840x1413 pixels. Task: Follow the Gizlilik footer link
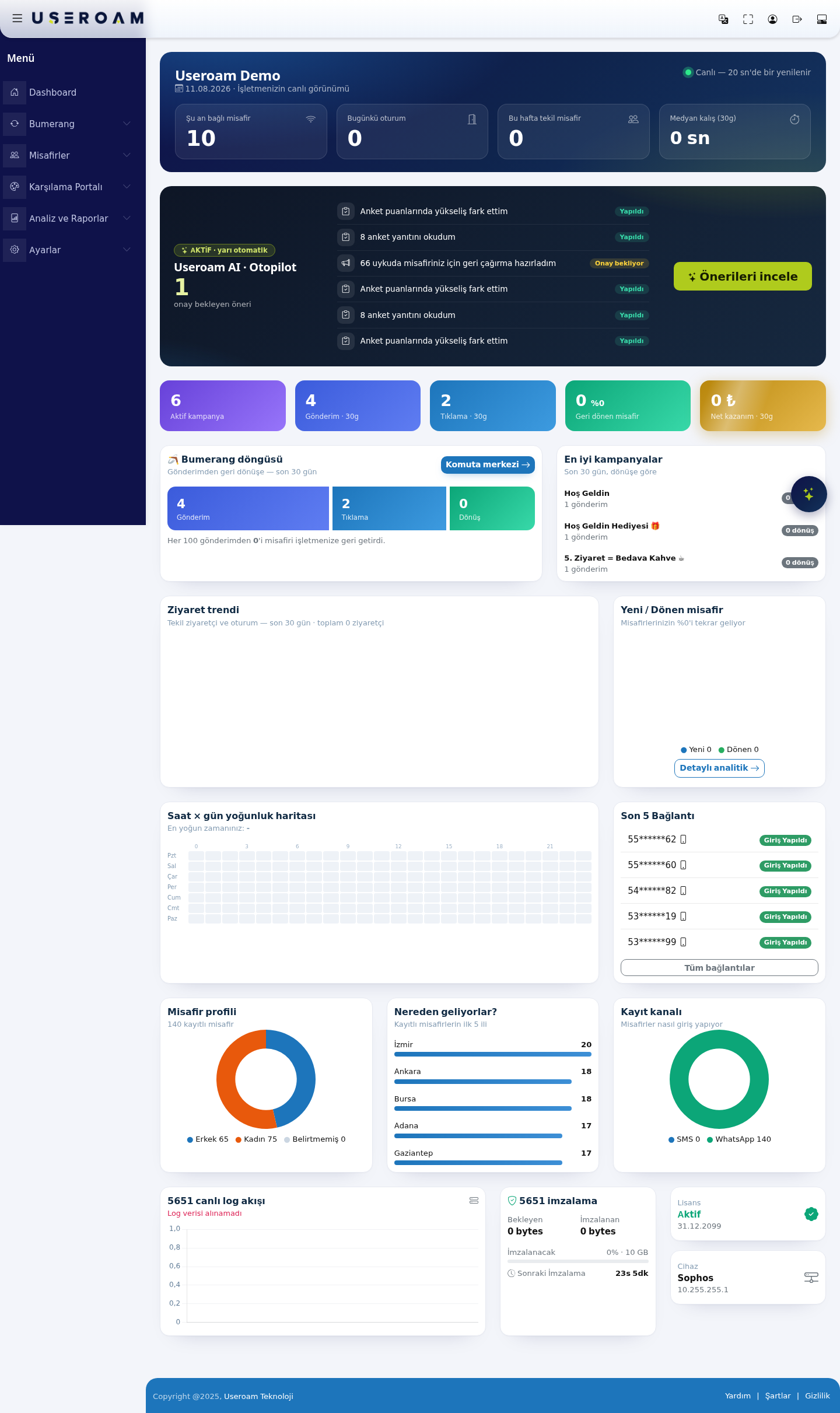click(x=817, y=1396)
